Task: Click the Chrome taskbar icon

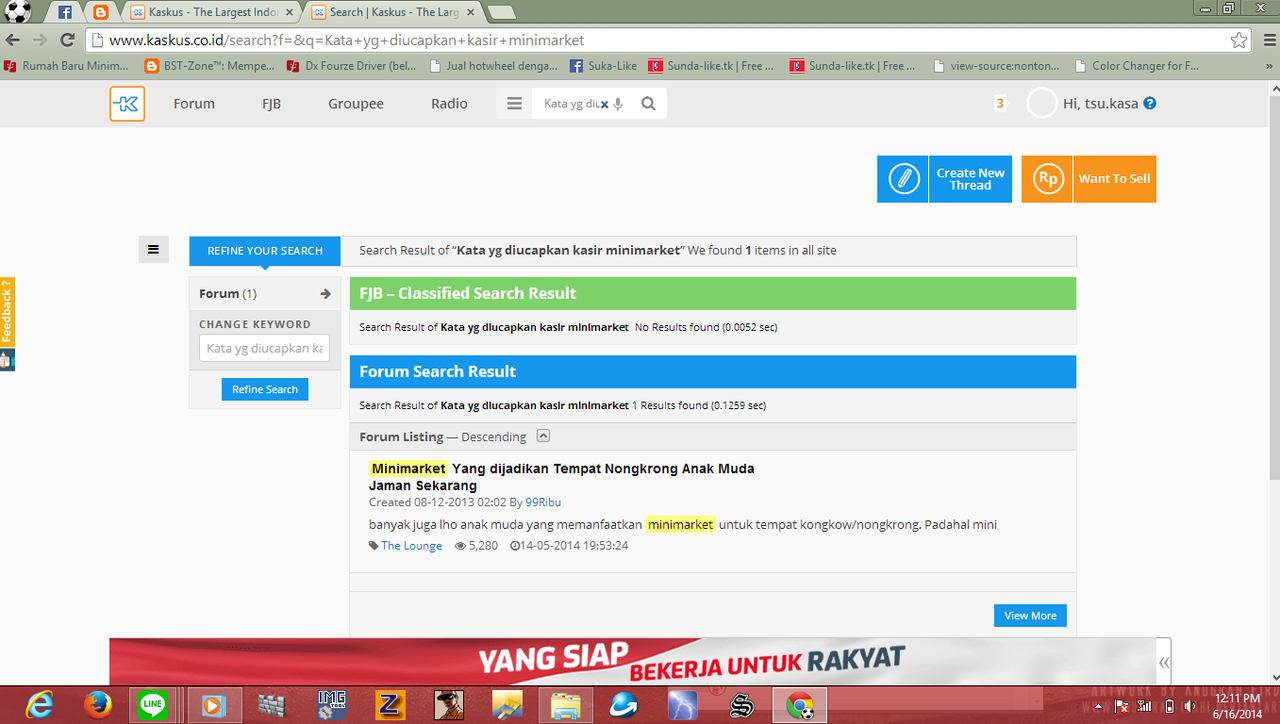Action: (x=800, y=705)
